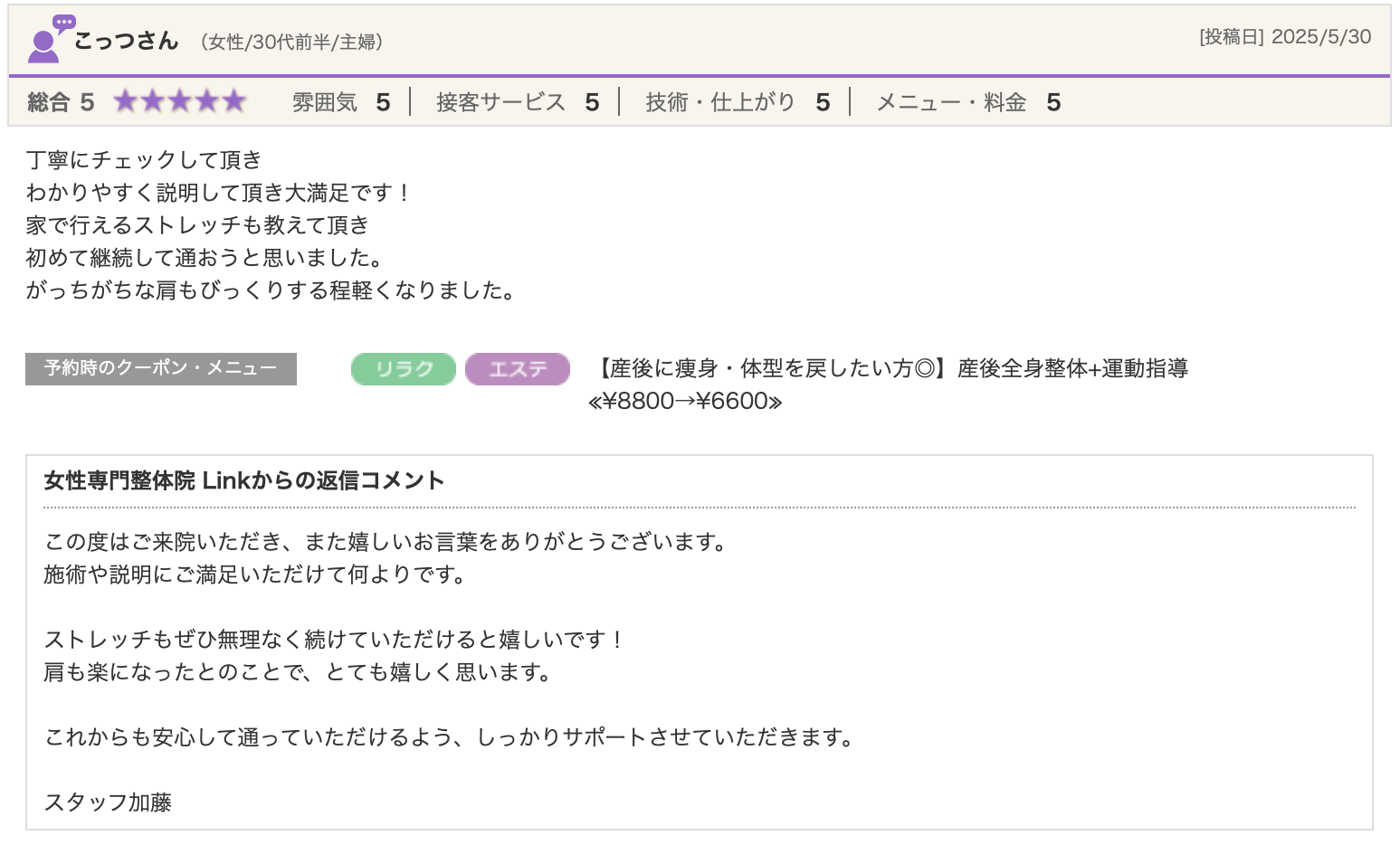The height and width of the screenshot is (845, 1400).
Task: Select the purple エステ tag
Action: (518, 369)
